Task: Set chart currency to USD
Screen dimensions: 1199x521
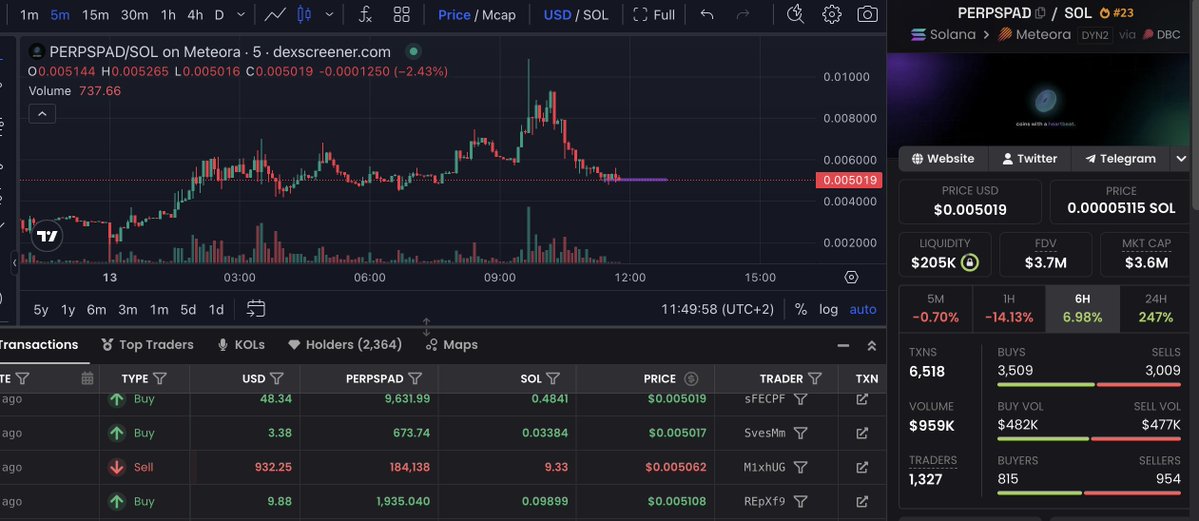Action: click(557, 15)
